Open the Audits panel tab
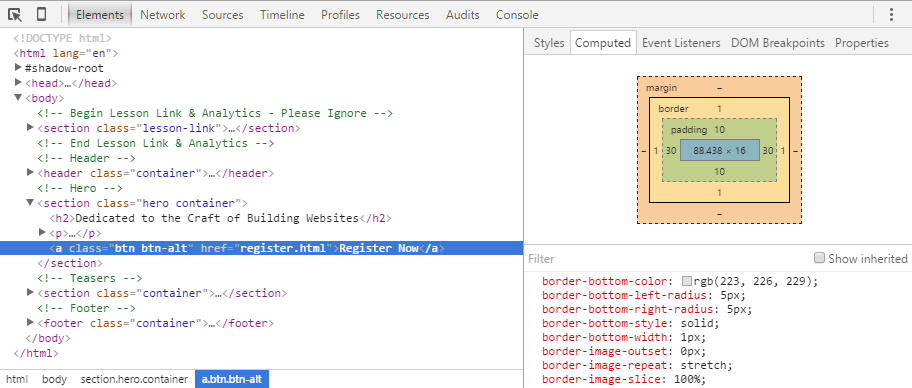The image size is (912, 388). click(x=463, y=15)
